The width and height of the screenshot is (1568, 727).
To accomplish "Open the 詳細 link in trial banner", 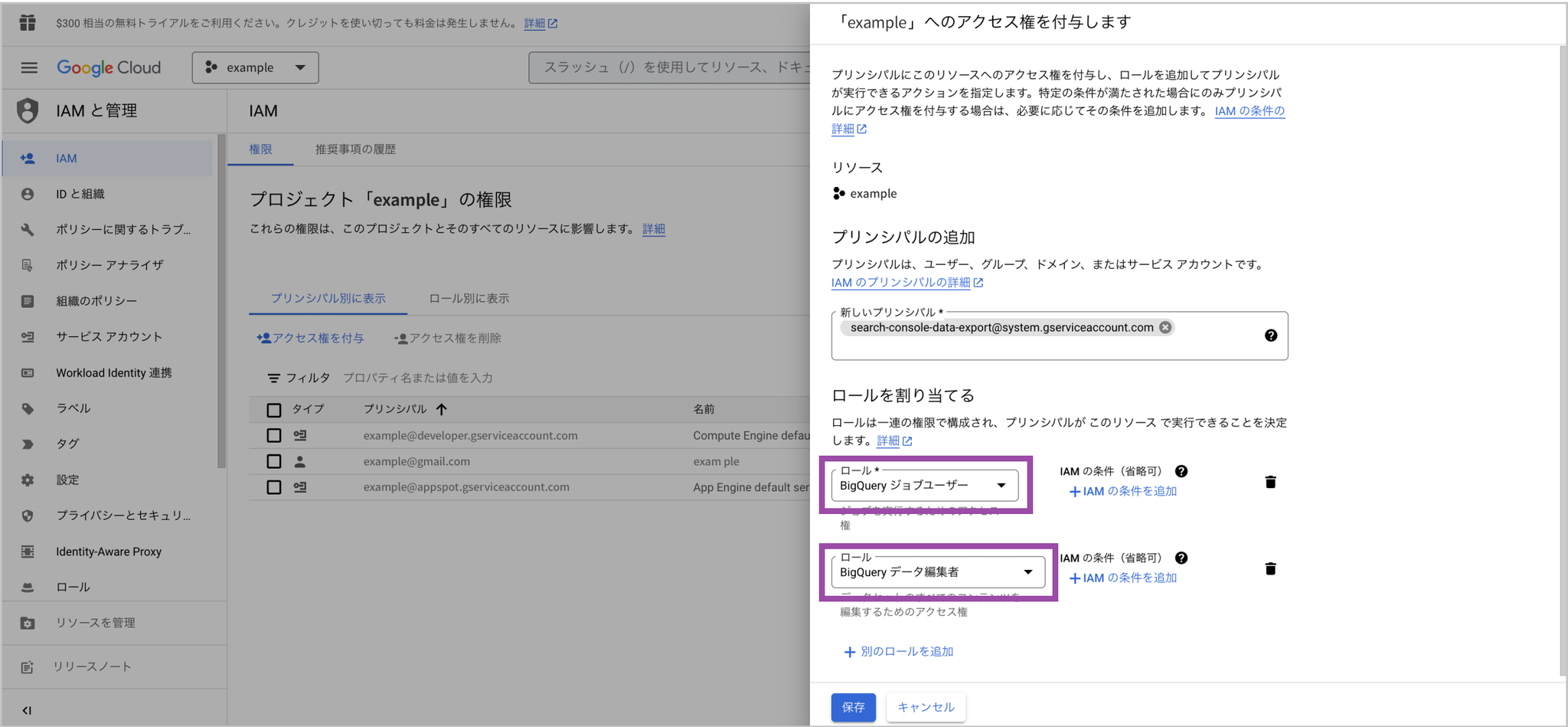I will [x=541, y=23].
